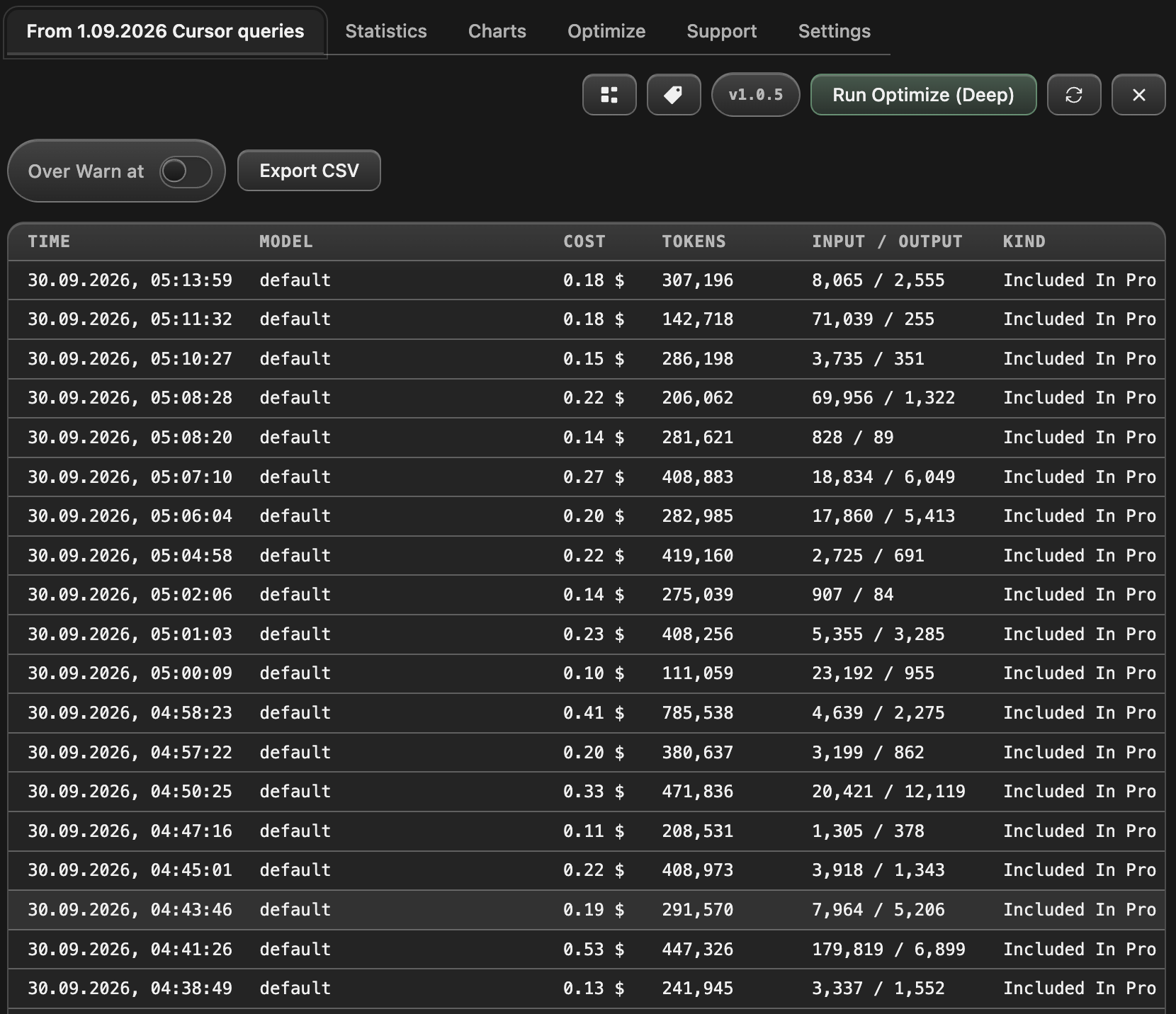This screenshot has height=1014, width=1176.
Task: Click the price tag icon button
Action: click(674, 95)
